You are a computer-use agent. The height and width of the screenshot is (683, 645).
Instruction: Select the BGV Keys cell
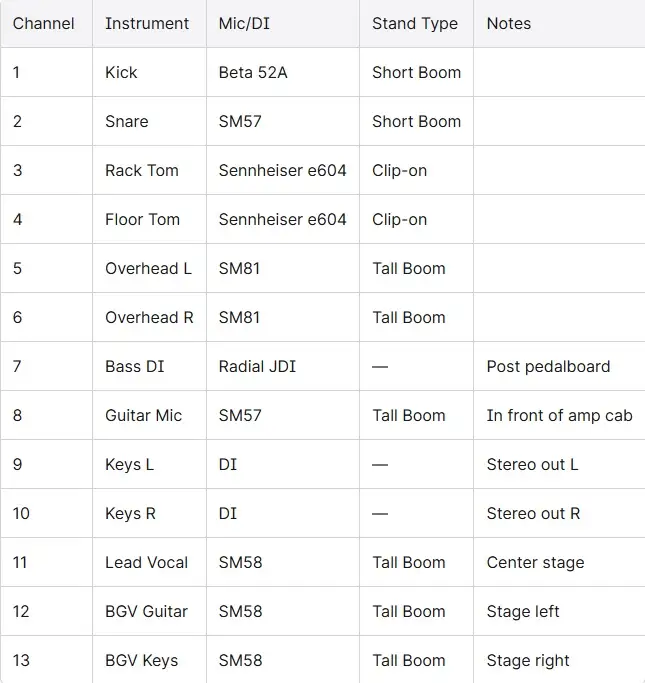click(141, 660)
